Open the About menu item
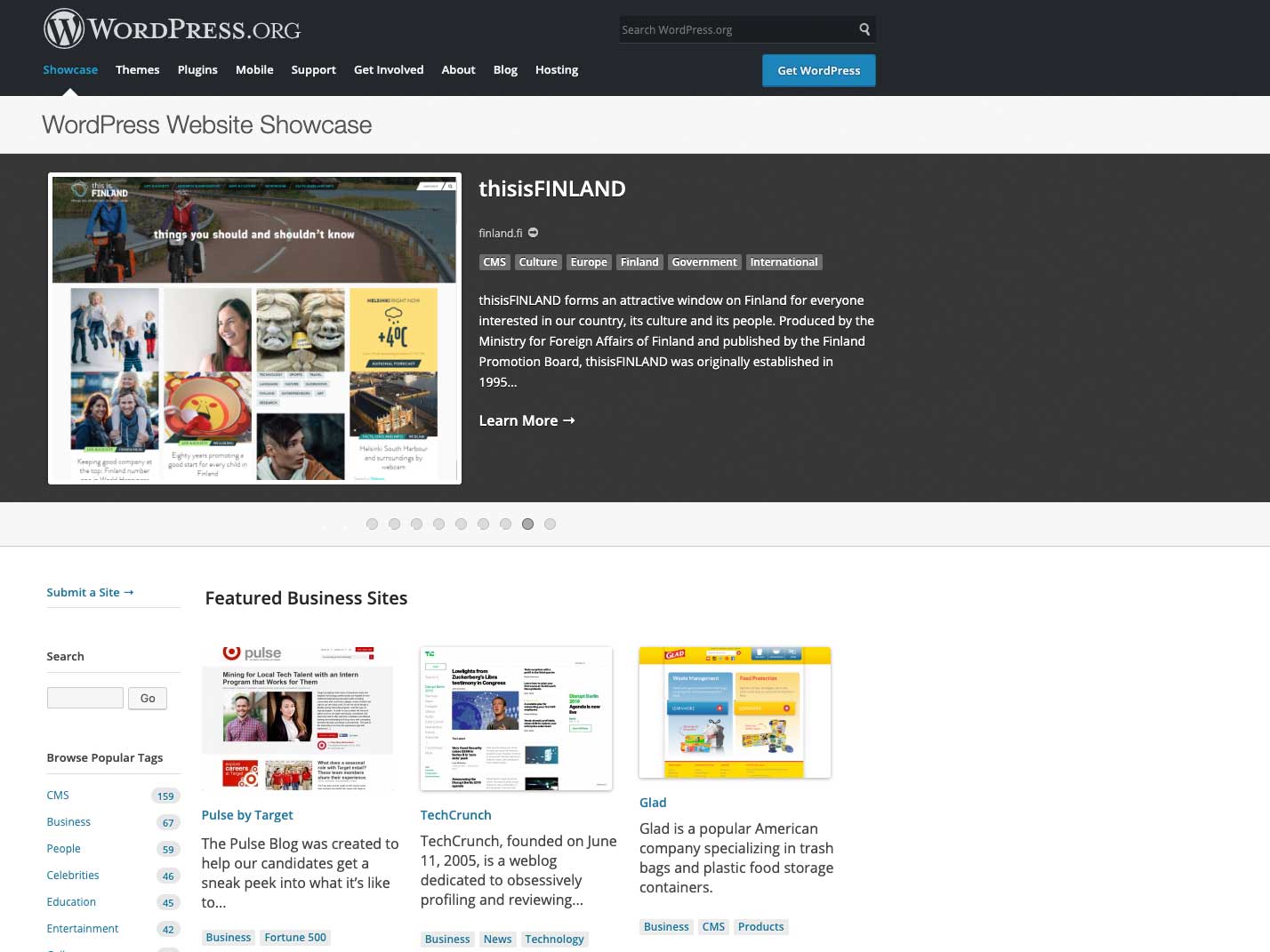Screen dimensions: 1270x952 click(459, 69)
